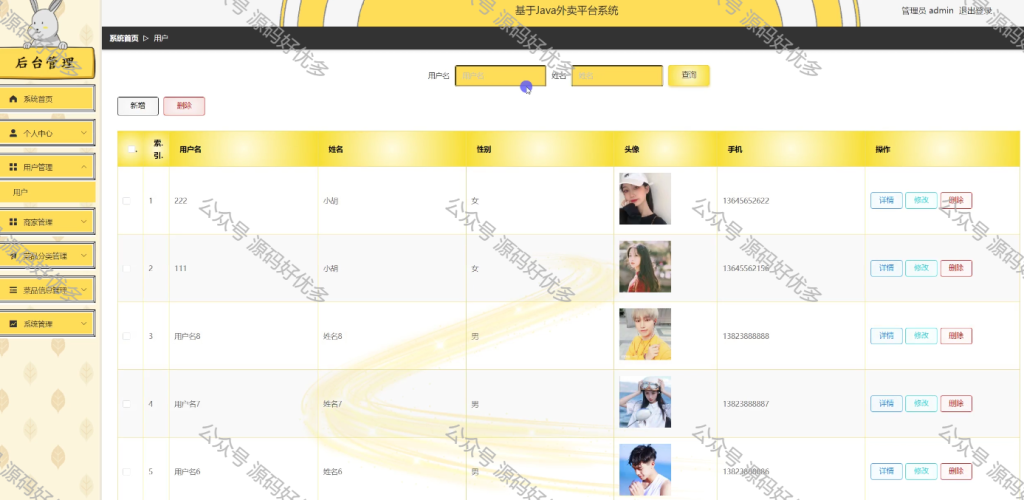Click the 新增 button

pos(138,106)
